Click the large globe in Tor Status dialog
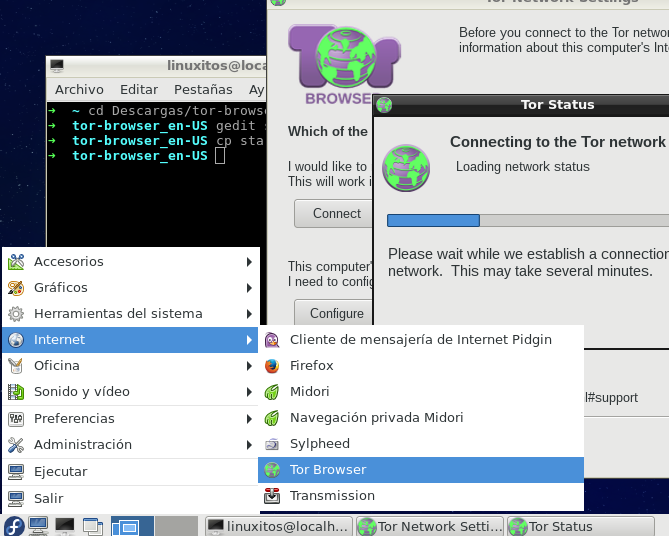Image resolution: width=669 pixels, height=536 pixels. (406, 168)
